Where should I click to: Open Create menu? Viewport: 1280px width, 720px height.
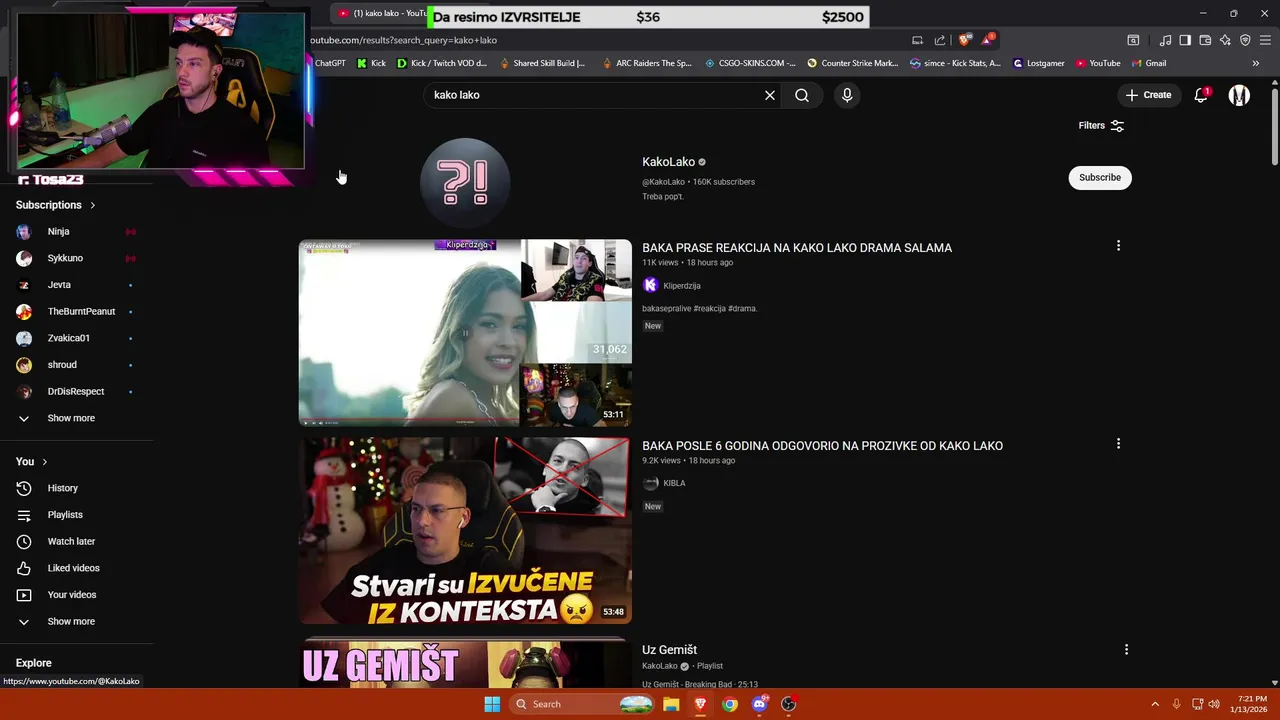click(x=1148, y=95)
